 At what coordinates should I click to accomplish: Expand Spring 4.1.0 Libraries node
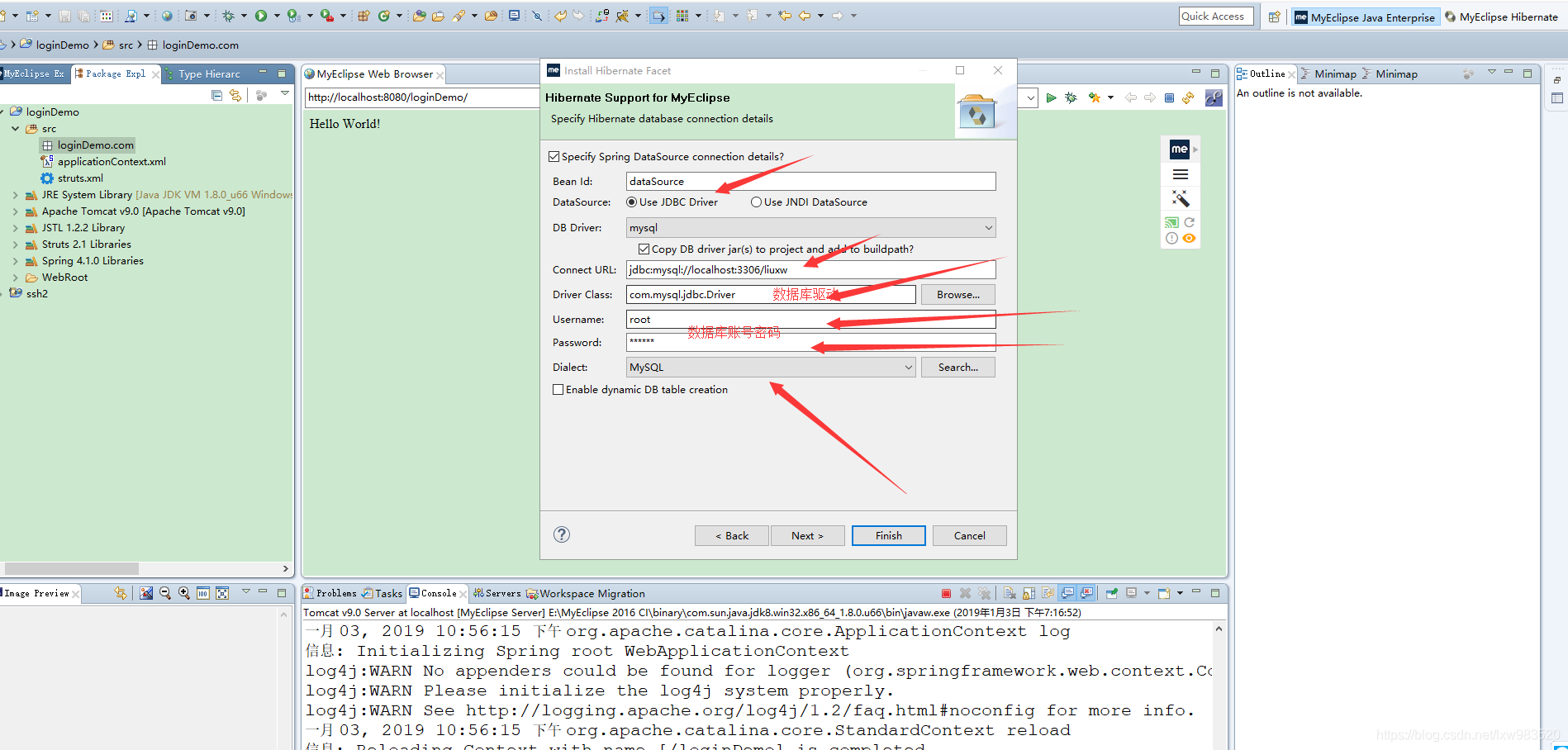tap(15, 261)
